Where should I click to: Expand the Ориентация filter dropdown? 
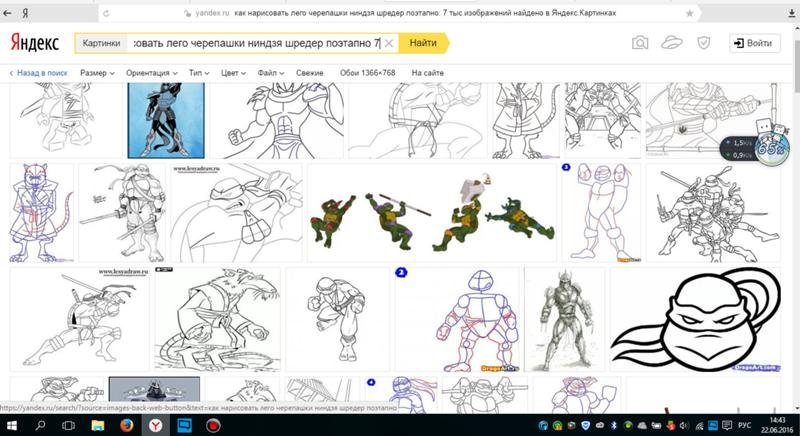pyautogui.click(x=151, y=73)
